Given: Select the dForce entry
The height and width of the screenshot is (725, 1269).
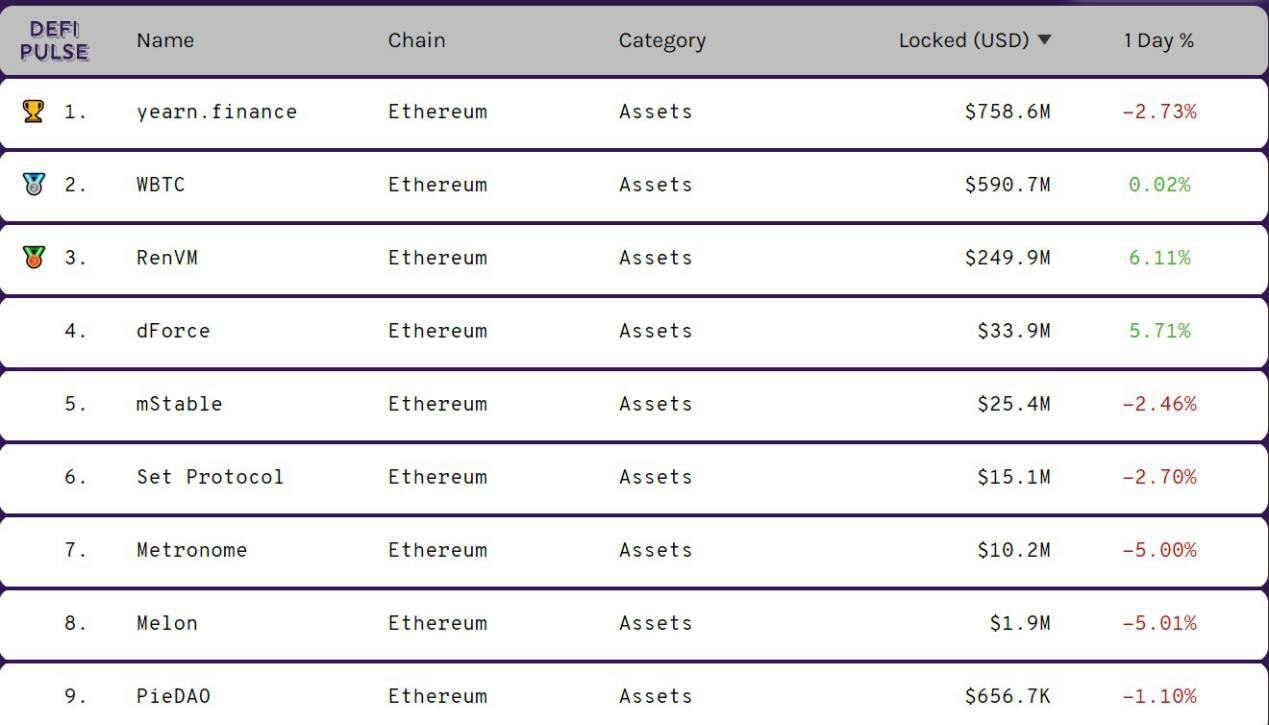Looking at the screenshot, I should pyautogui.click(x=173, y=331).
